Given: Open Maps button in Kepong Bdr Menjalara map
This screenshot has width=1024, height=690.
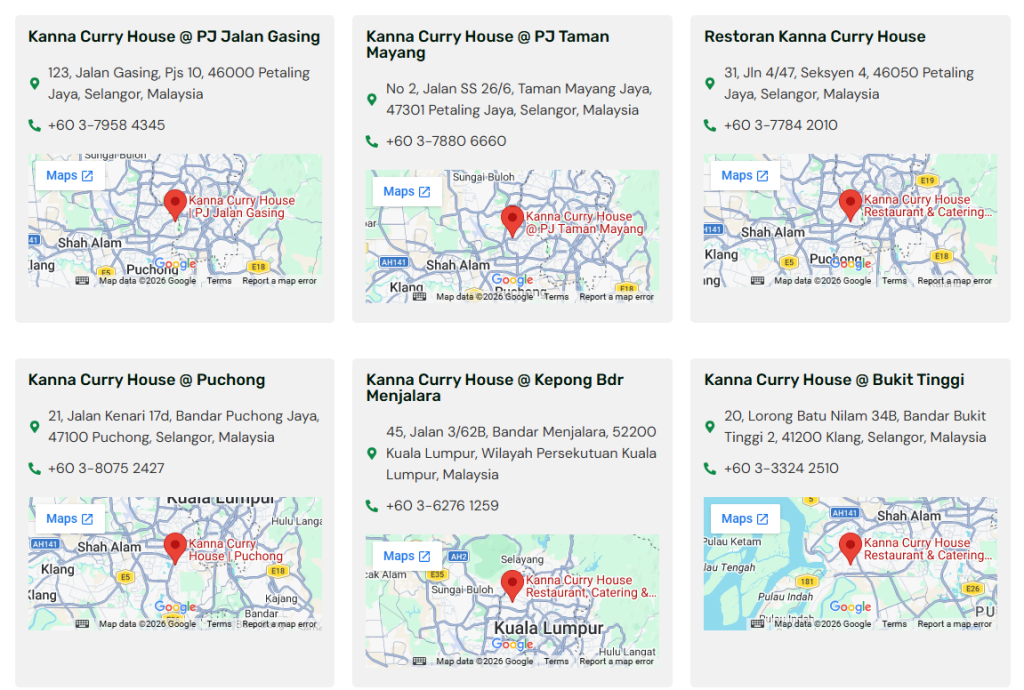Looking at the screenshot, I should (407, 556).
